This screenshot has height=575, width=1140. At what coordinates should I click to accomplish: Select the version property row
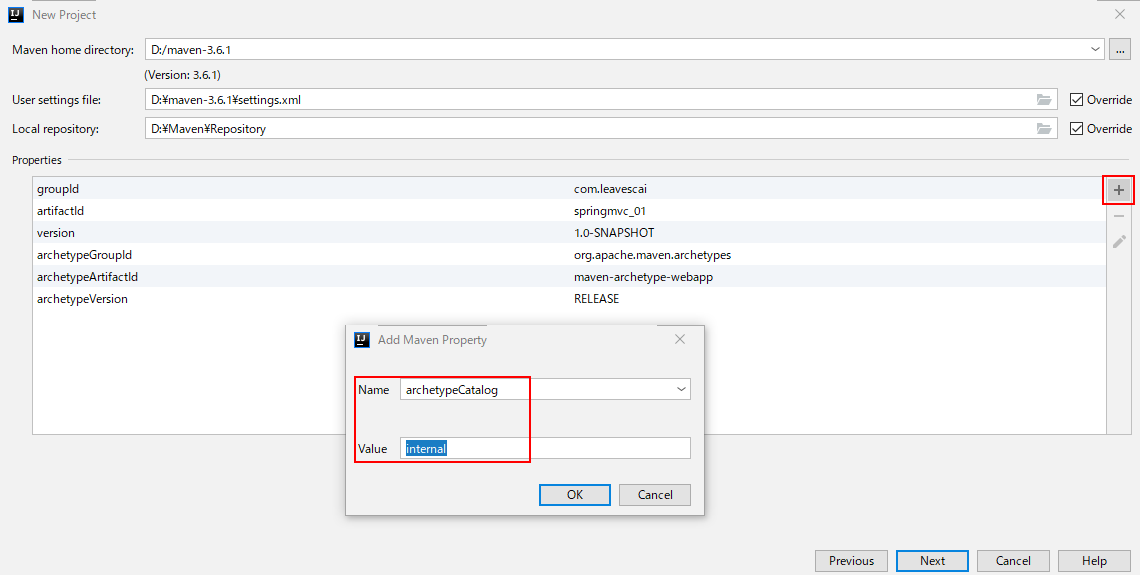click(x=569, y=233)
